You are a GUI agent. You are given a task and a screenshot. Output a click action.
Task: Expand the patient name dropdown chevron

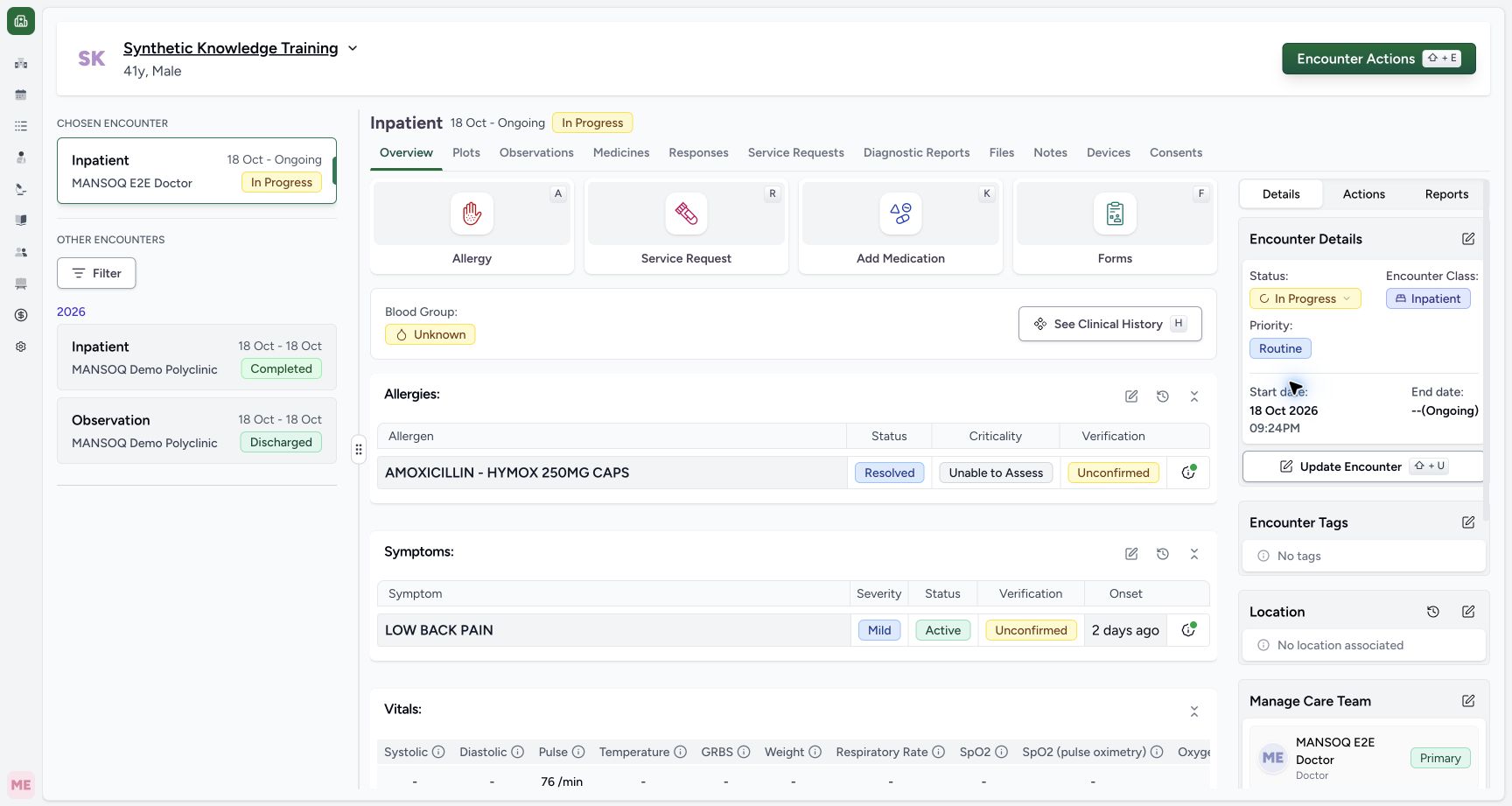(x=353, y=48)
